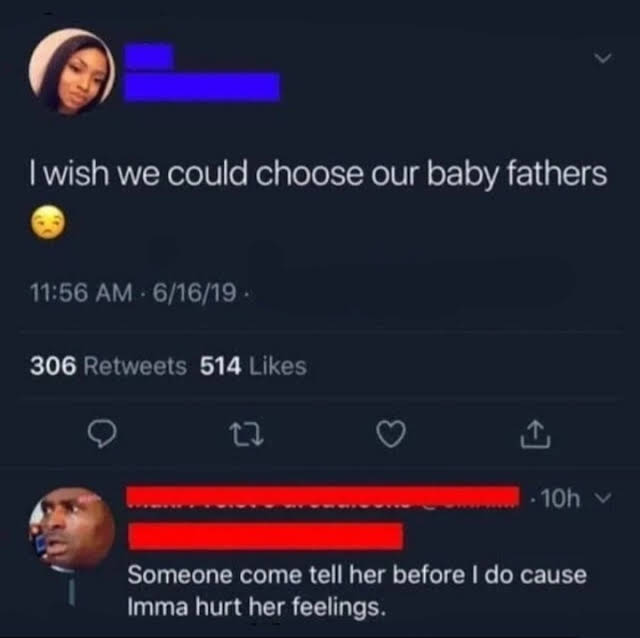View the 514 Likes list
This screenshot has height=638, width=640.
[x=253, y=366]
